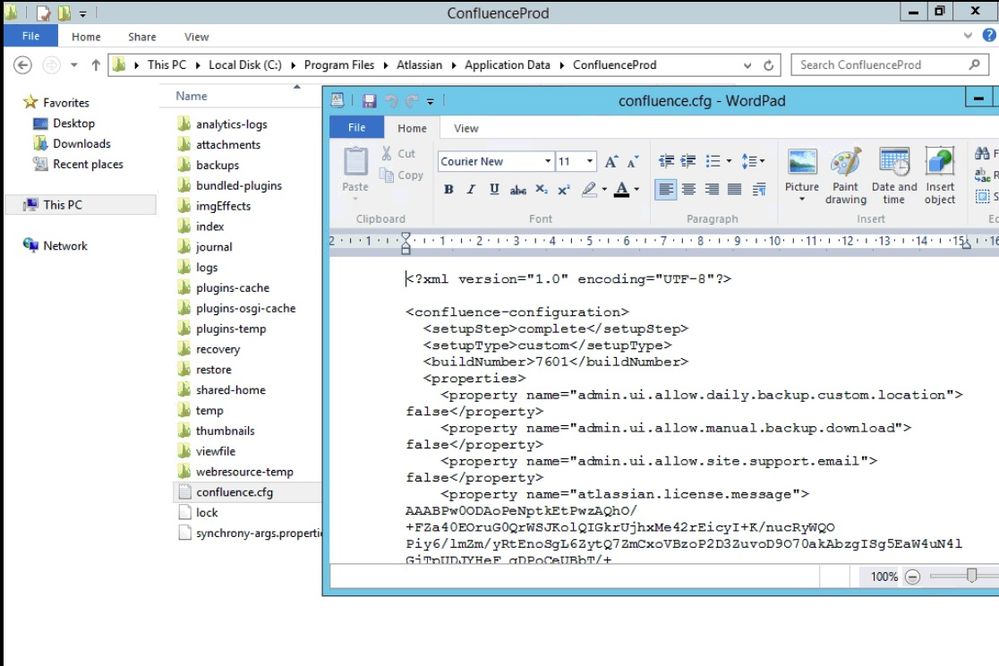This screenshot has width=999, height=666.
Task: Open the WordPad File menu
Action: [x=357, y=127]
